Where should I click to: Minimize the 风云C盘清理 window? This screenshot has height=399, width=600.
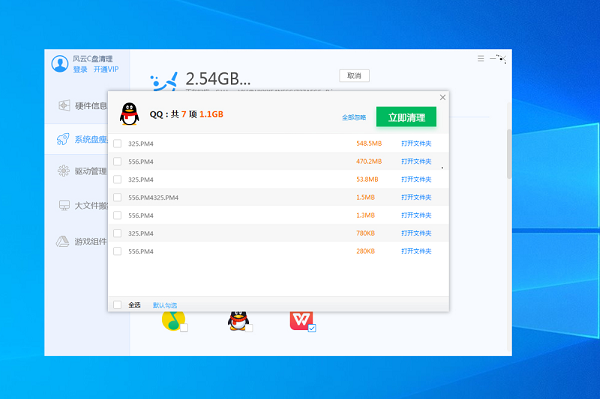click(493, 59)
